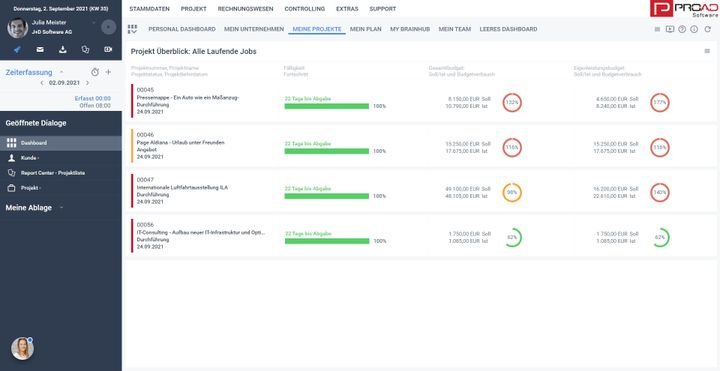Screen dimensions: 720x371
Task: Open the EXTRAS menu
Action: coord(347,9)
